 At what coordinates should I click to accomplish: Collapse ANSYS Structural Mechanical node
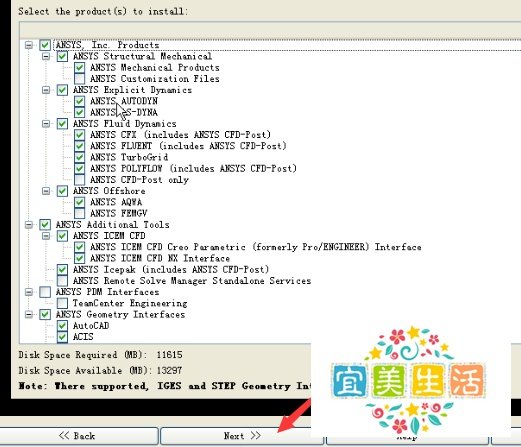pos(46,56)
